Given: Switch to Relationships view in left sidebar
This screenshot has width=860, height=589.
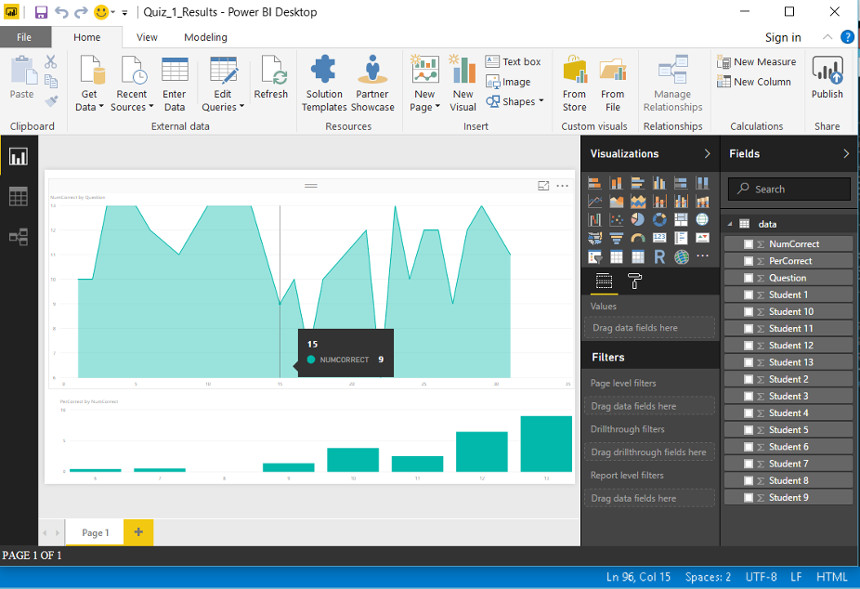Looking at the screenshot, I should coord(18,237).
